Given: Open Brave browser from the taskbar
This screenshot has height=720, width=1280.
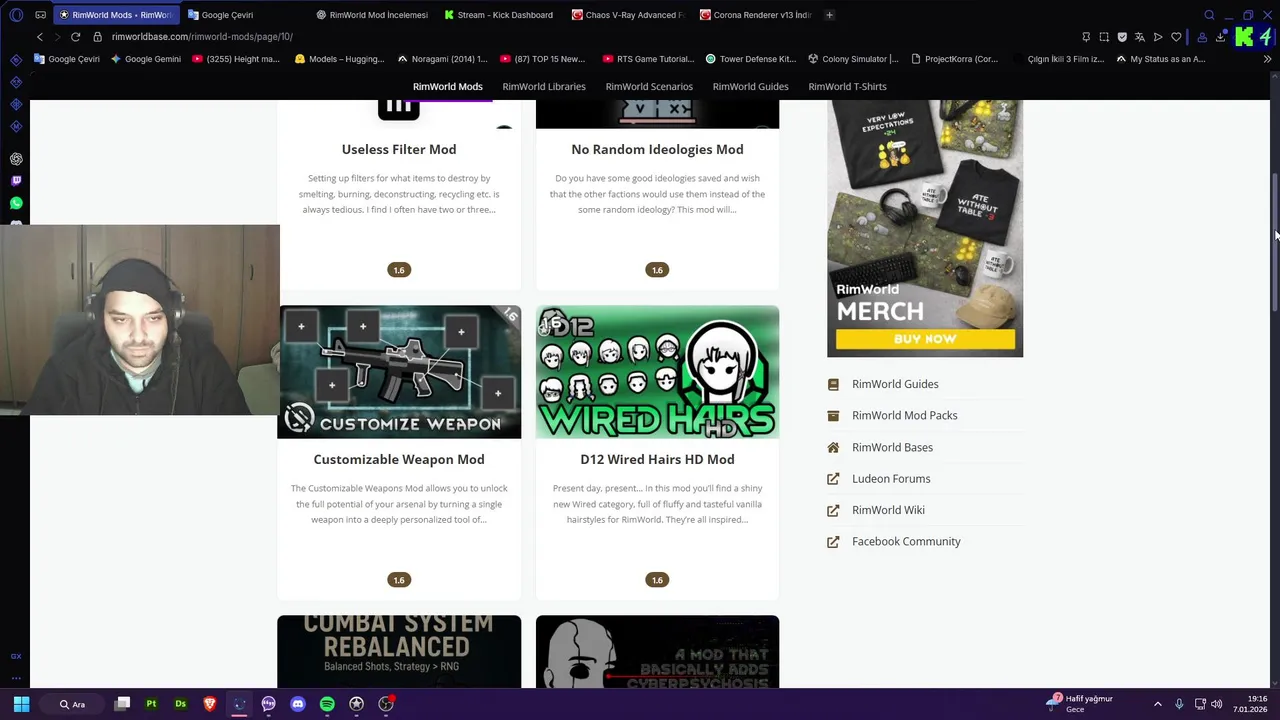Looking at the screenshot, I should point(210,704).
